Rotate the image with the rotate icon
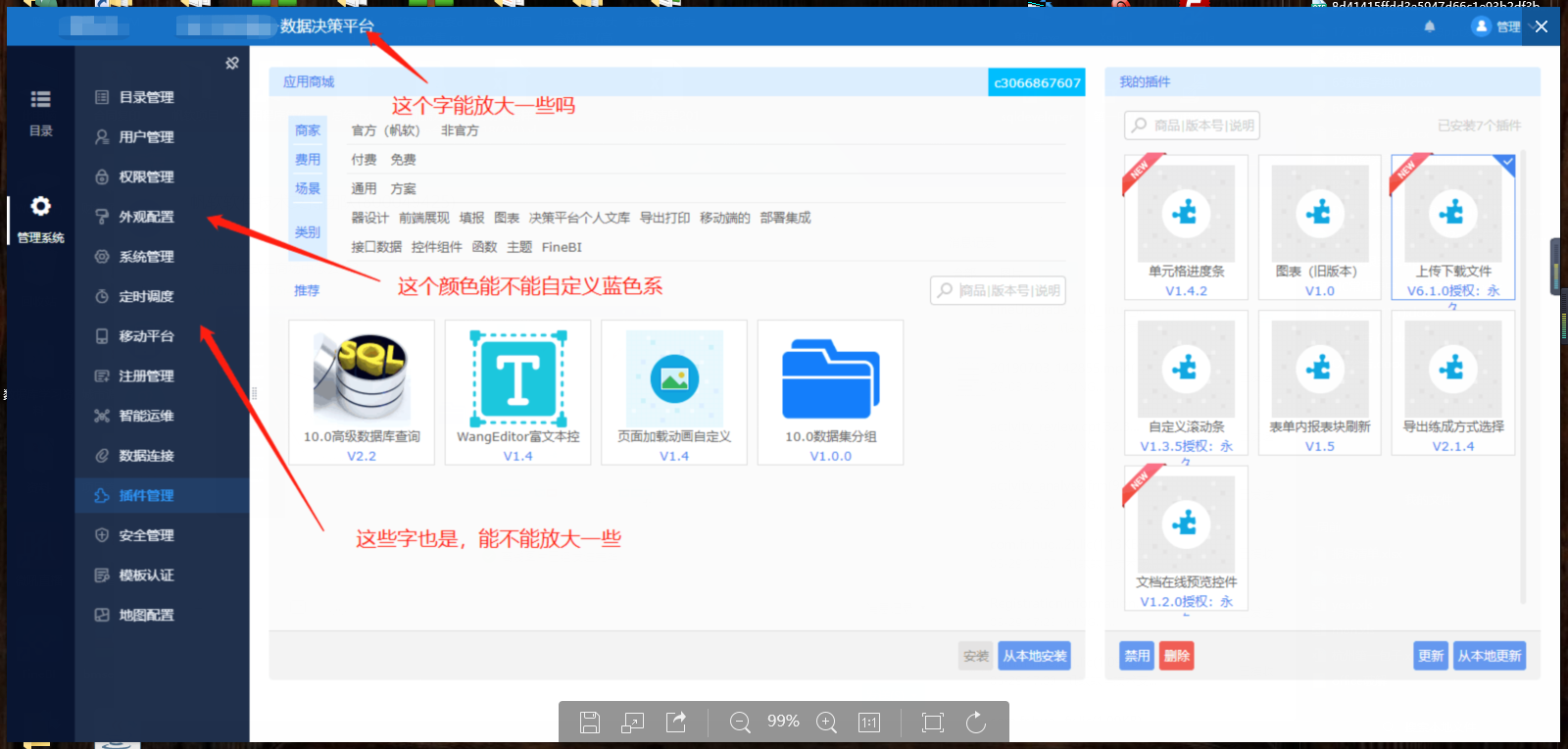The height and width of the screenshot is (749, 1568). click(976, 723)
